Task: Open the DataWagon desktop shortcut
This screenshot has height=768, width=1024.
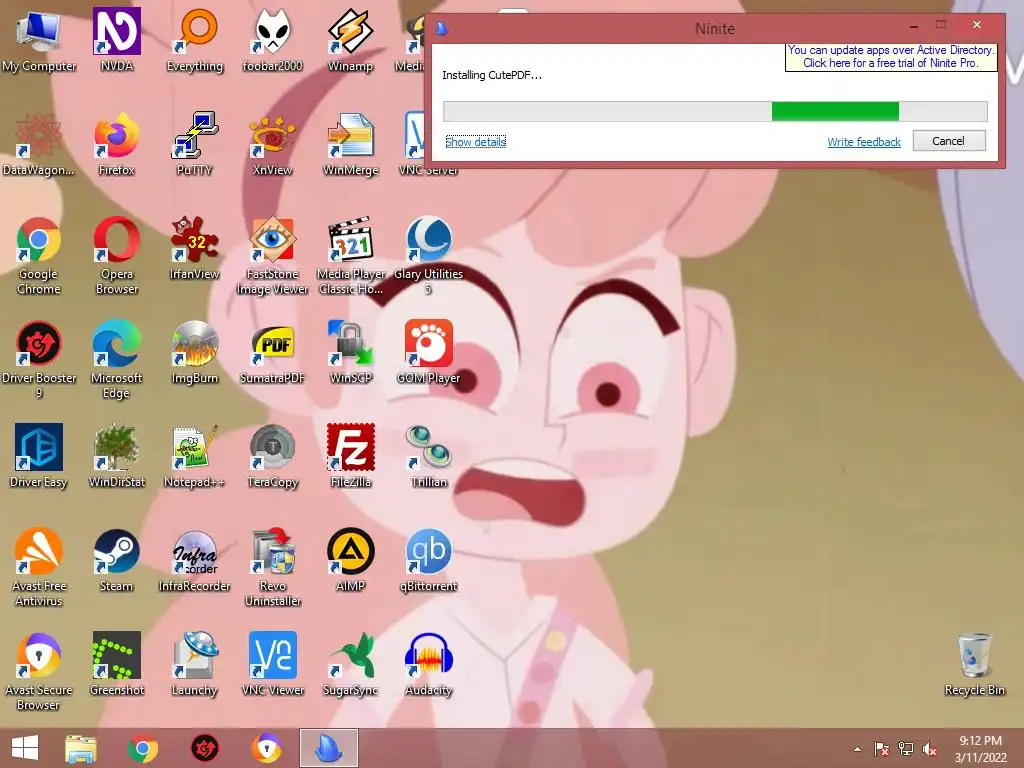Action: tap(39, 144)
